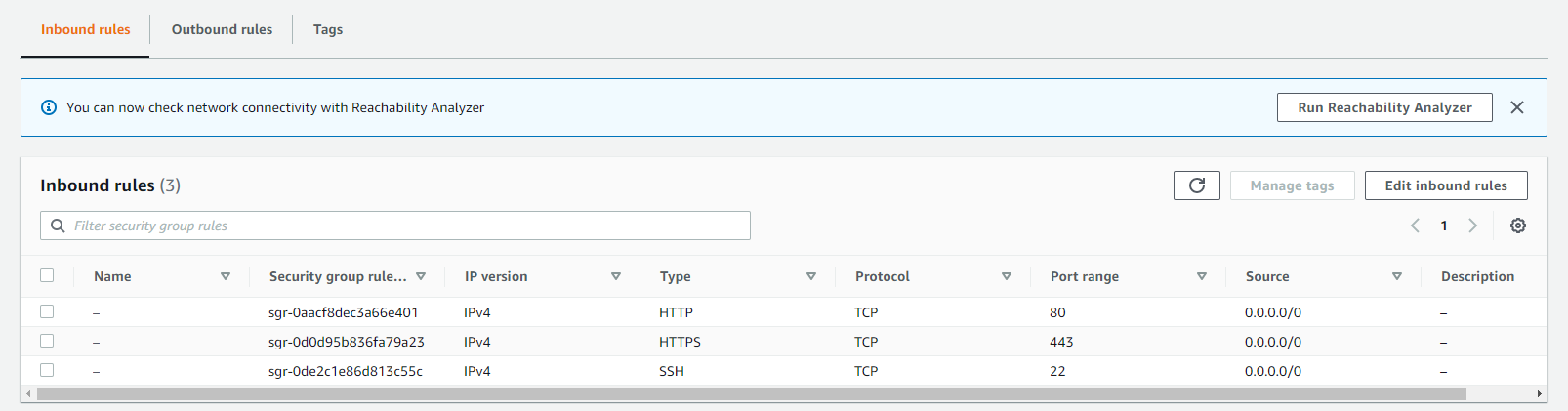The height and width of the screenshot is (411, 1568).
Task: Click the horizontal scrollbar right arrow
Action: (1540, 394)
